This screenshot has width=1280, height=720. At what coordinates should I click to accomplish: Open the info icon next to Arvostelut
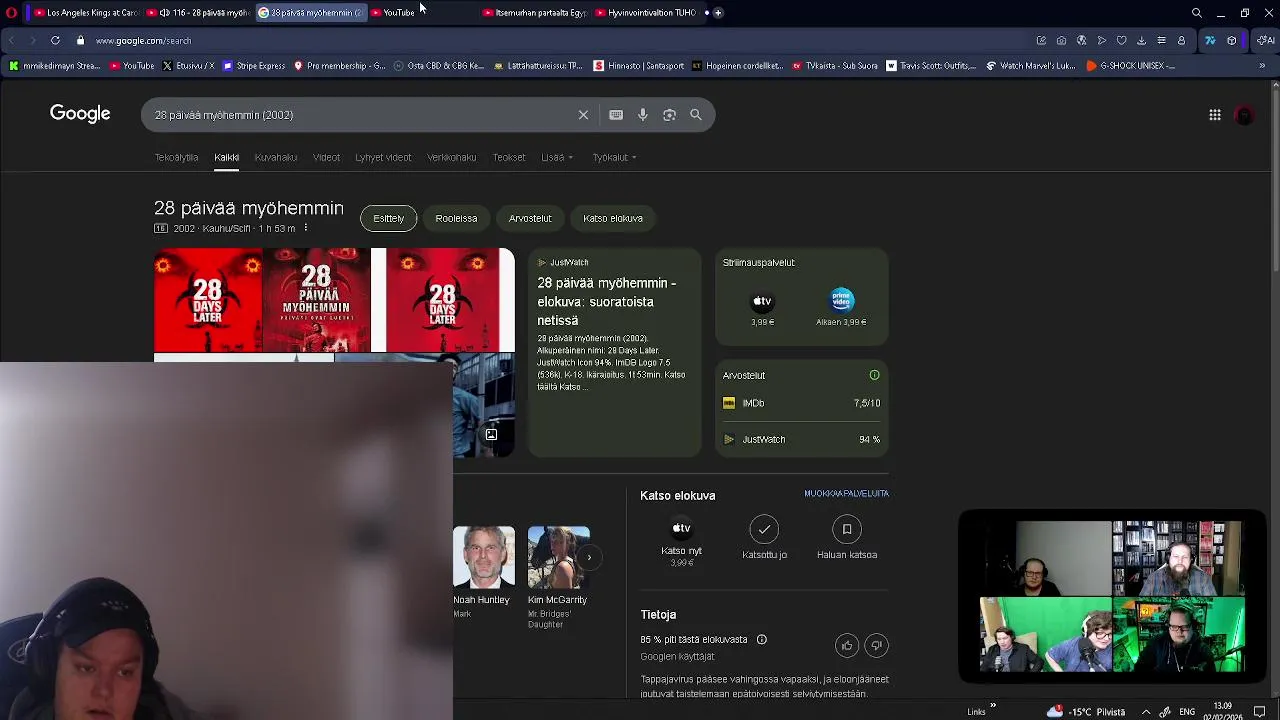tap(875, 375)
